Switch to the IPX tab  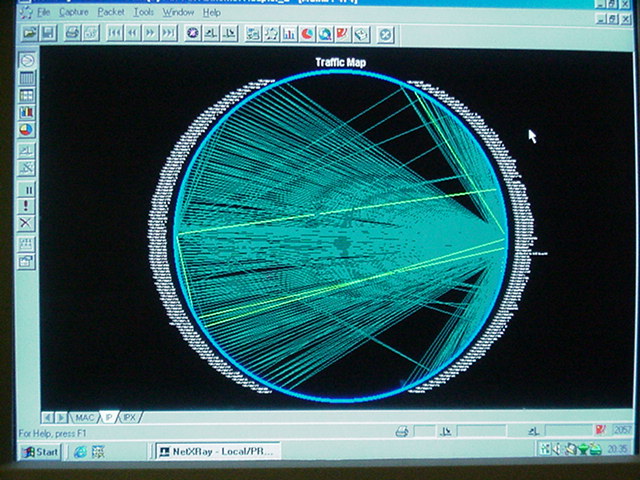pos(129,418)
